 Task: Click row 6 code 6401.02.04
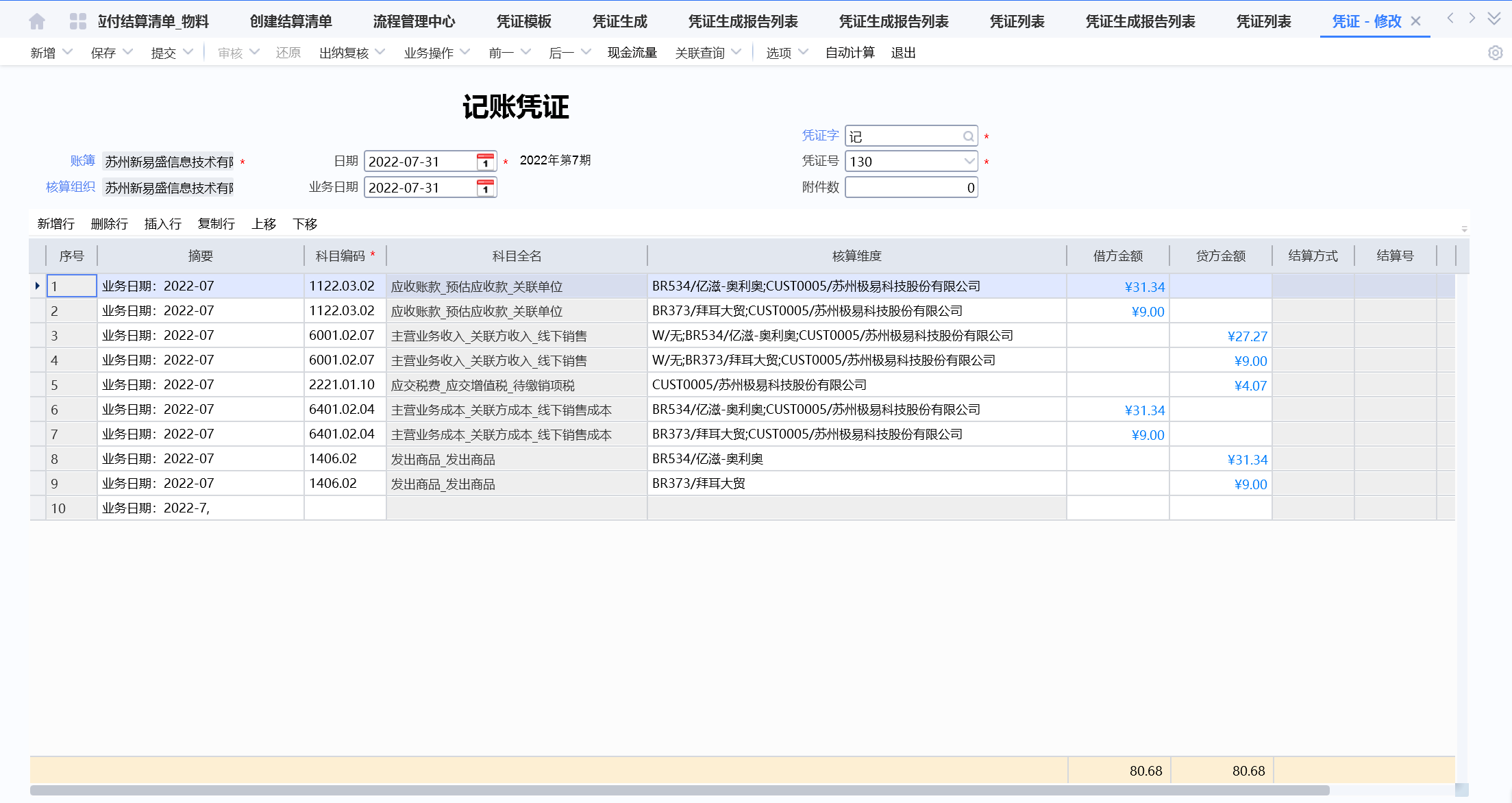tap(345, 410)
